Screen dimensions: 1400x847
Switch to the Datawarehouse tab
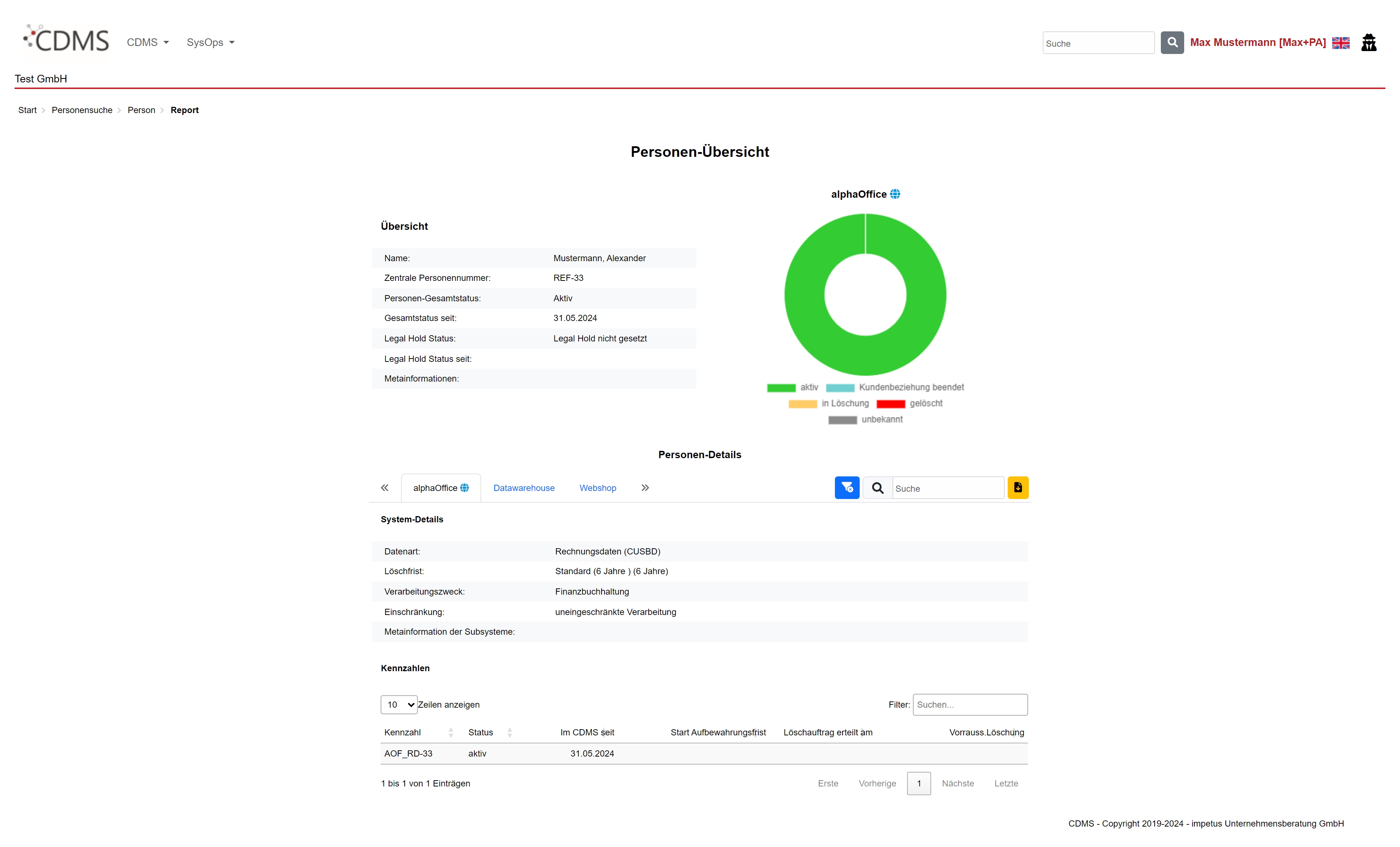pos(524,488)
